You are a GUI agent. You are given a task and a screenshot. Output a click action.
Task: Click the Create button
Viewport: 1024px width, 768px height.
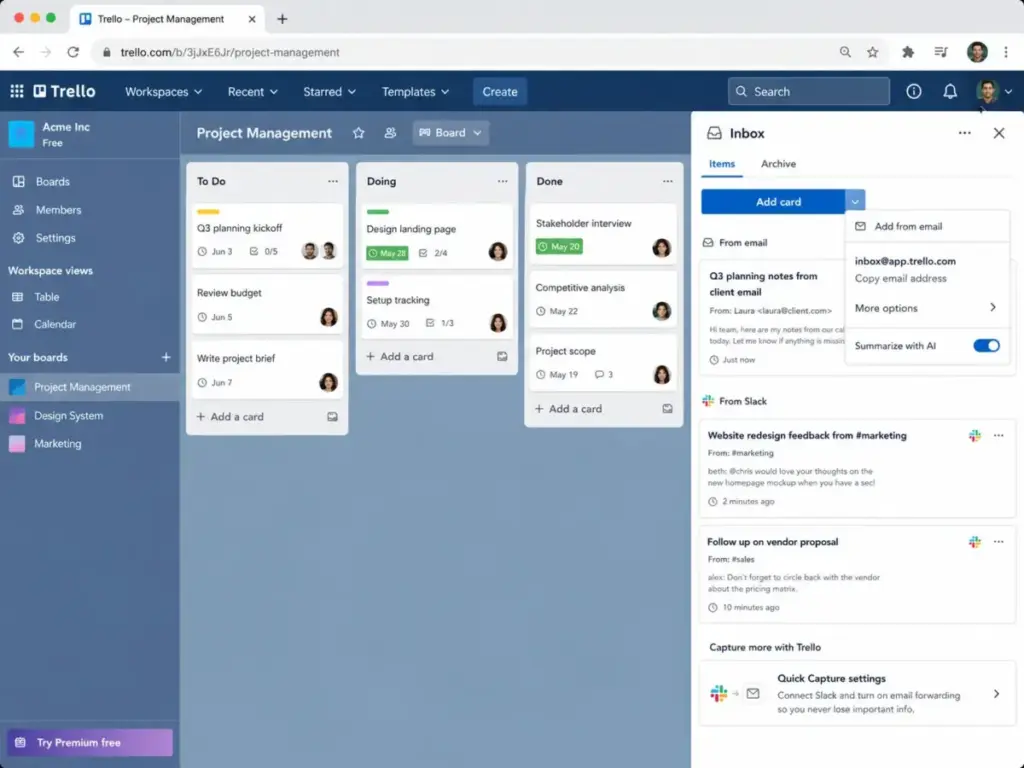pos(500,91)
